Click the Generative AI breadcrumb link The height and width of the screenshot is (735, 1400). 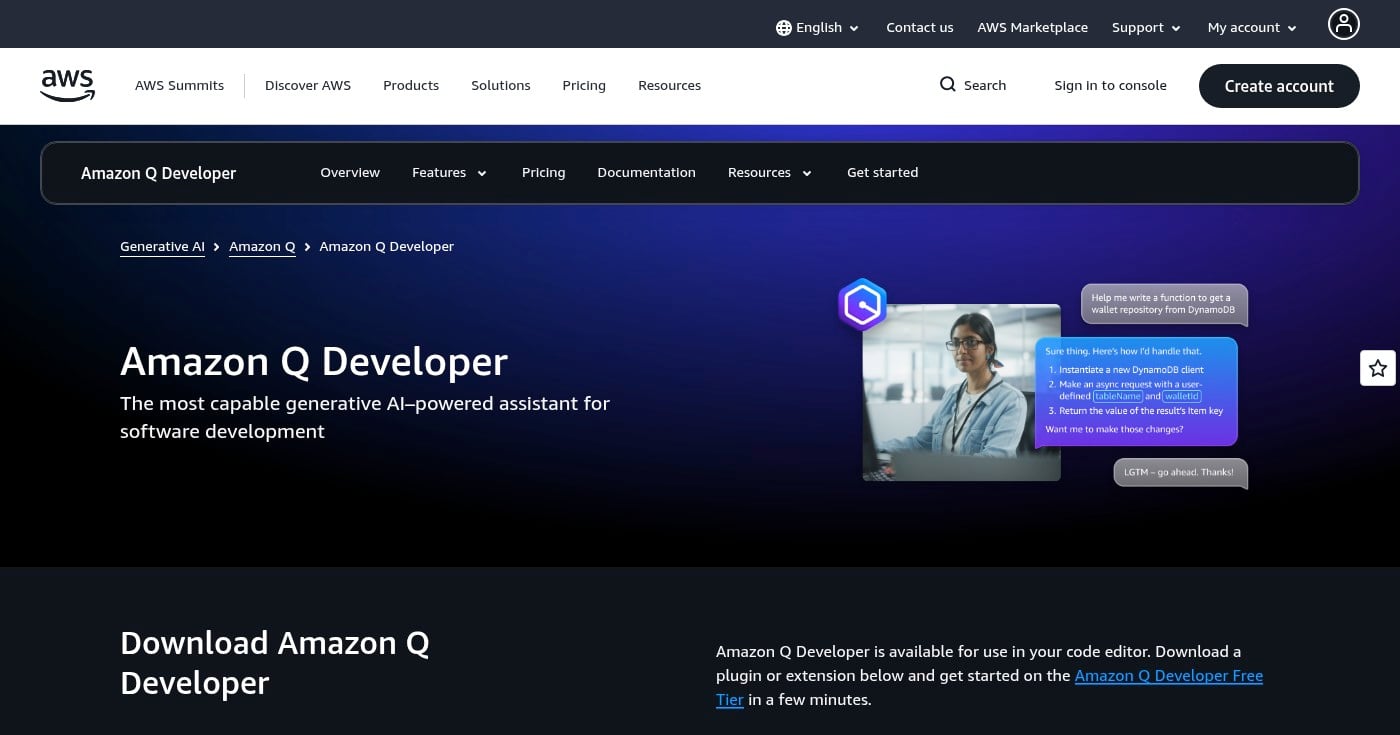pyautogui.click(x=162, y=247)
